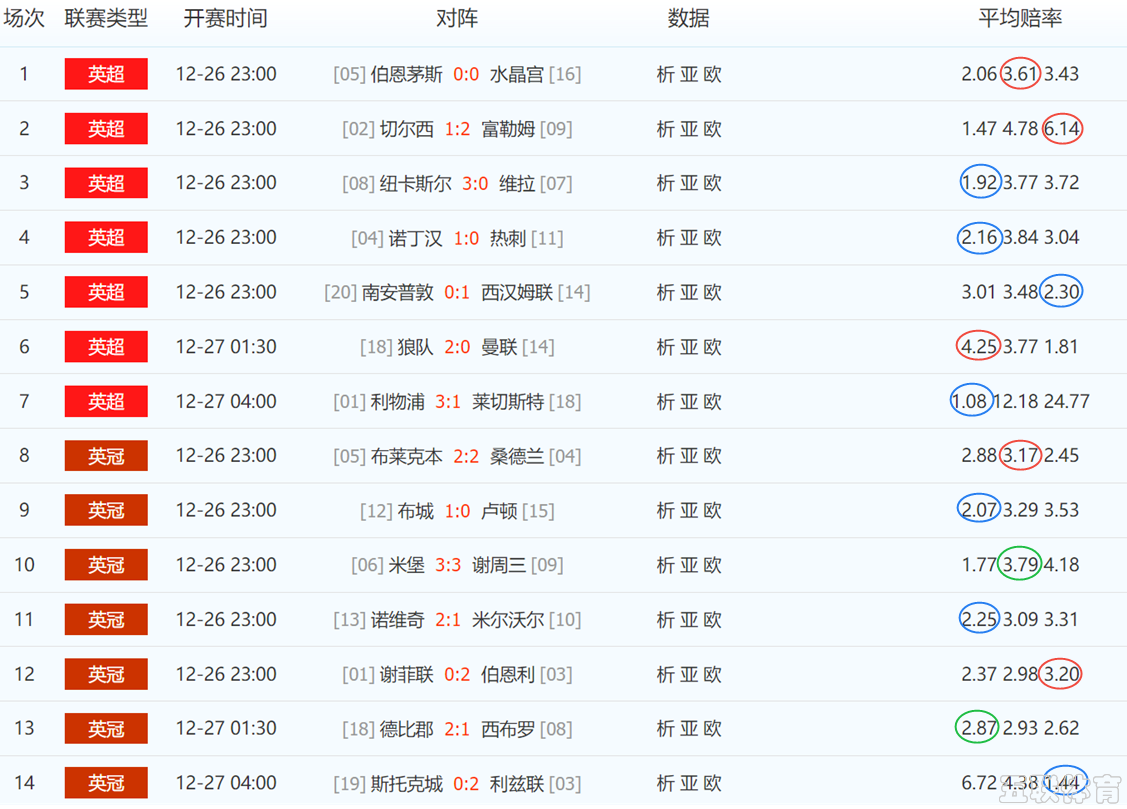Click on team 维拉
This screenshot has height=809, width=1127.
pyautogui.click(x=517, y=183)
